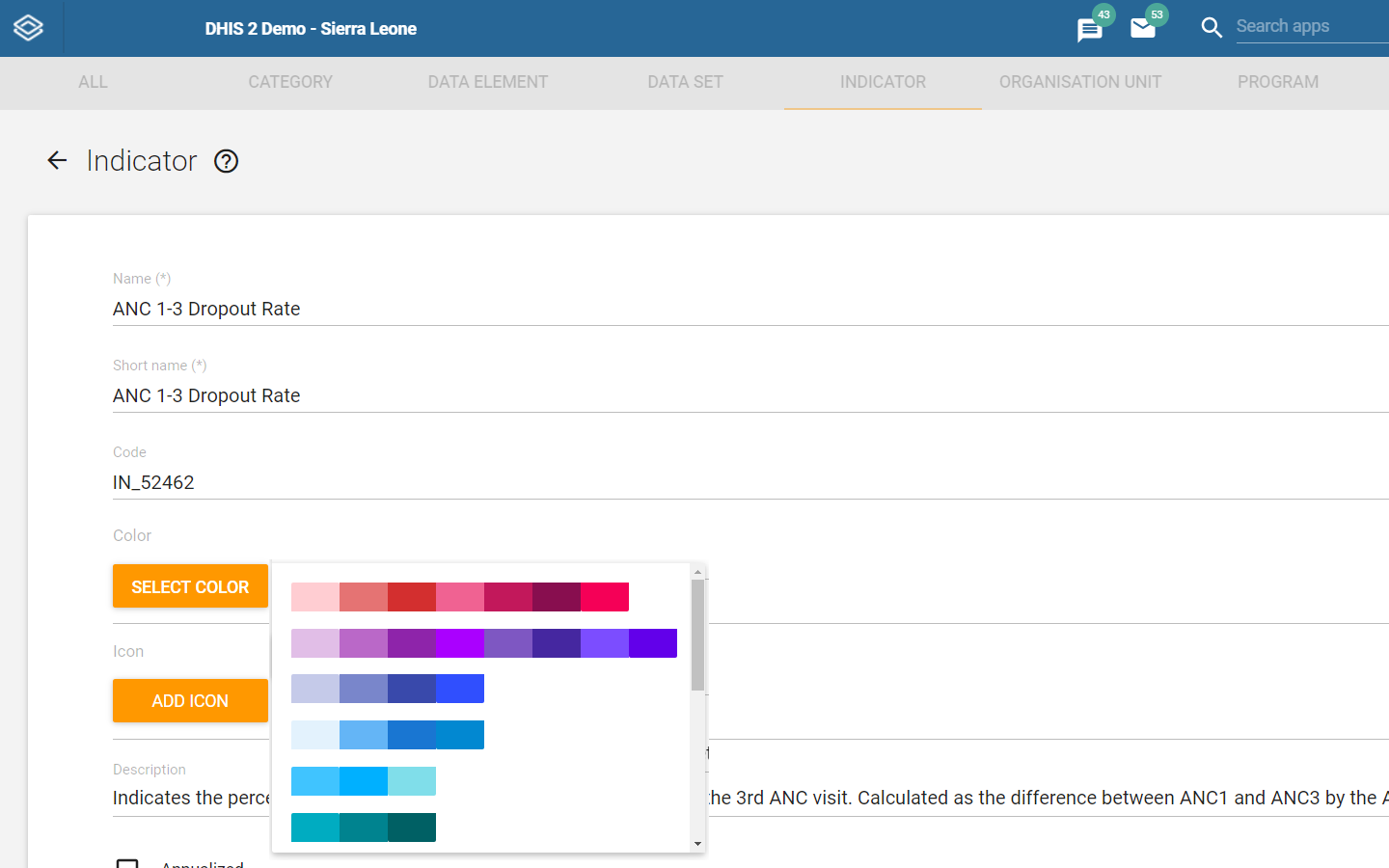Open the DHIS2 apps logo icon
The height and width of the screenshot is (868, 1389).
pyautogui.click(x=29, y=28)
